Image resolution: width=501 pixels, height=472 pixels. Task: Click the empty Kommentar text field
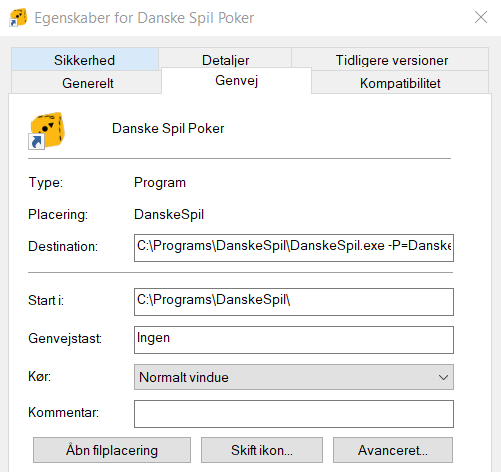[x=294, y=414]
